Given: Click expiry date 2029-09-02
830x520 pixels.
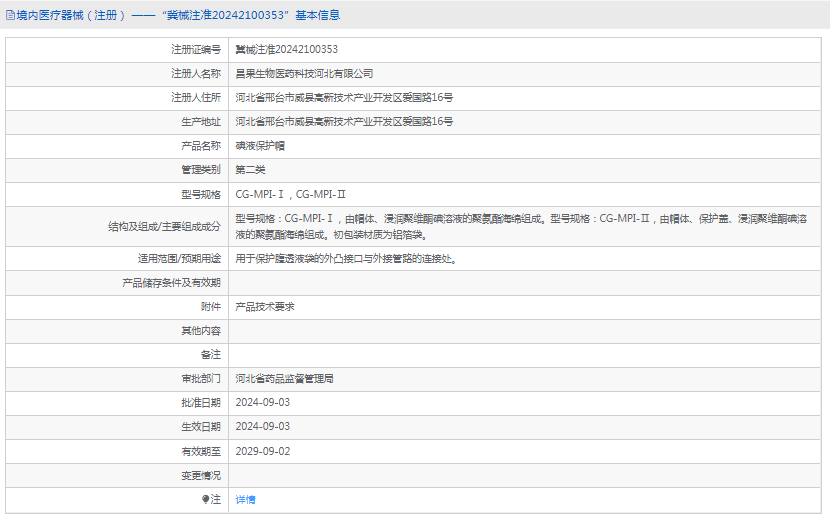Looking at the screenshot, I should [x=263, y=451].
